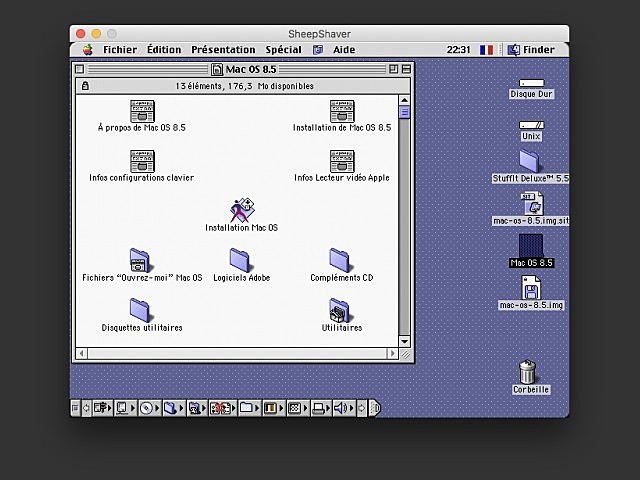Open the speaker sound volume strip module
Image resolution: width=640 pixels, height=480 pixels.
(344, 408)
